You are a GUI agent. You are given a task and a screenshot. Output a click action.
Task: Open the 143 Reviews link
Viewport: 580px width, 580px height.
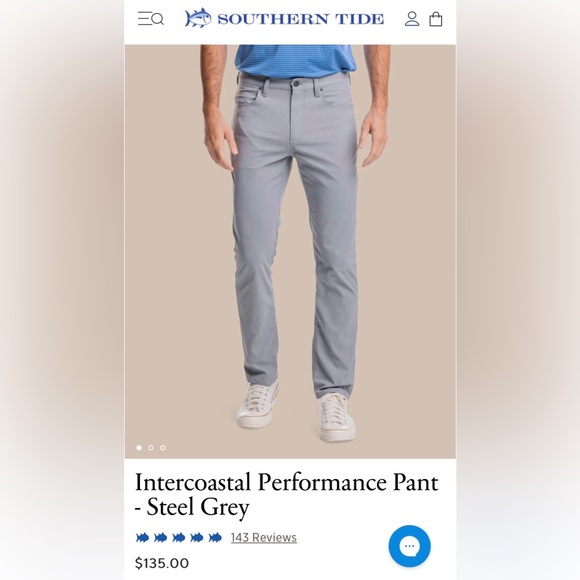[x=264, y=537]
